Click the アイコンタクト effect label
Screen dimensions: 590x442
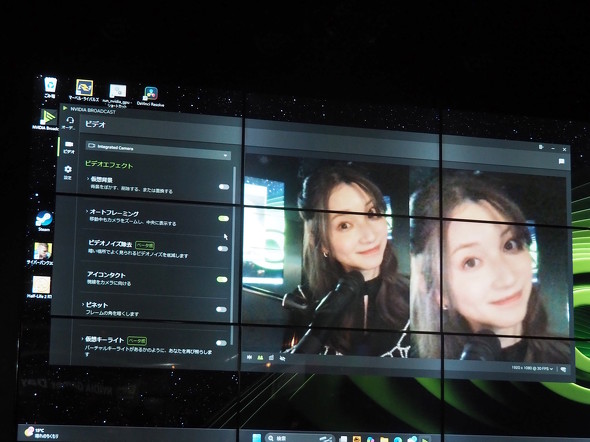pos(106,275)
